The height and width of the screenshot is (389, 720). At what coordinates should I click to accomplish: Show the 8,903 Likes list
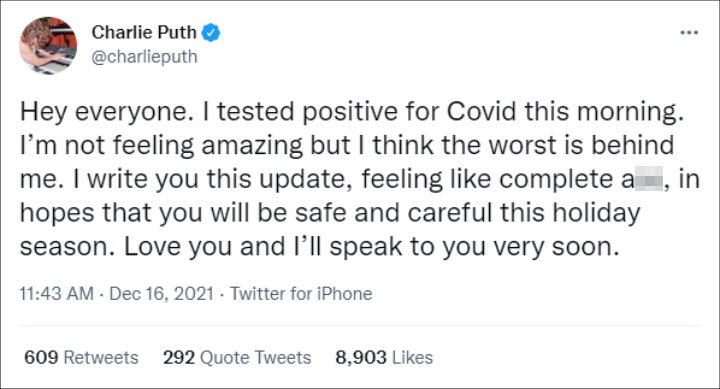point(384,357)
